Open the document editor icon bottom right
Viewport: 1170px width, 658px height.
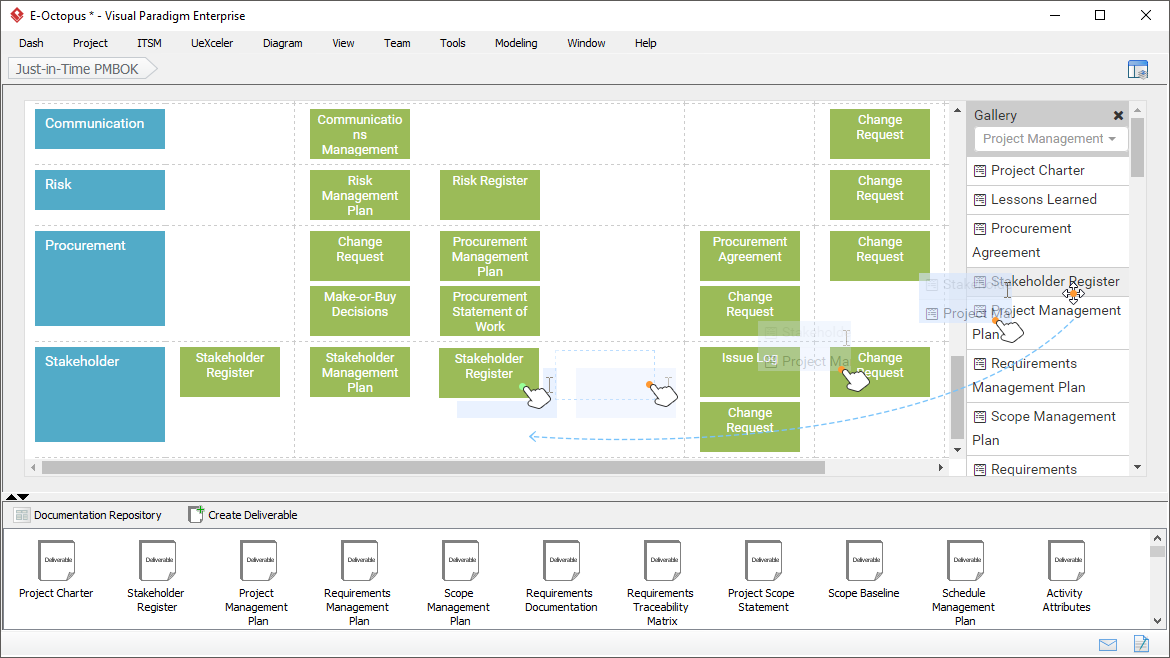click(1141, 645)
